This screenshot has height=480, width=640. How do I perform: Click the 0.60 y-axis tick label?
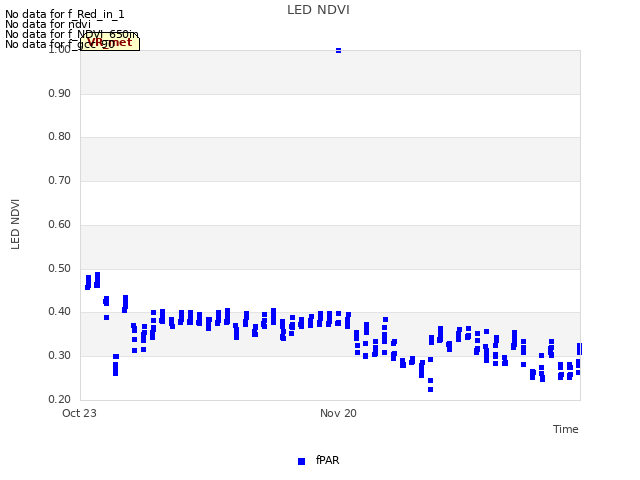[59, 224]
